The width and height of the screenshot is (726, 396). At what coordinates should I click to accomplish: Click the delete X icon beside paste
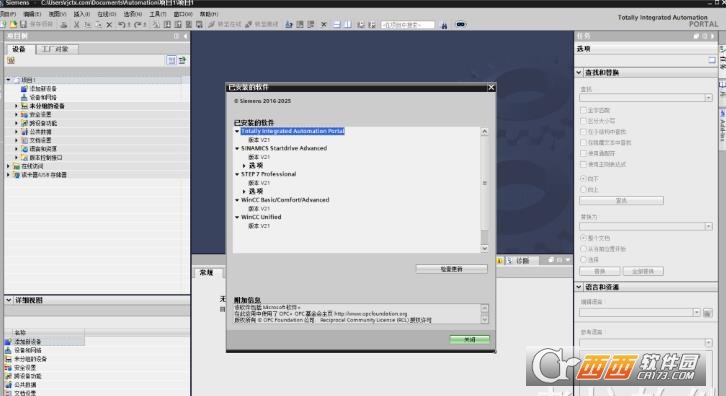coord(109,24)
